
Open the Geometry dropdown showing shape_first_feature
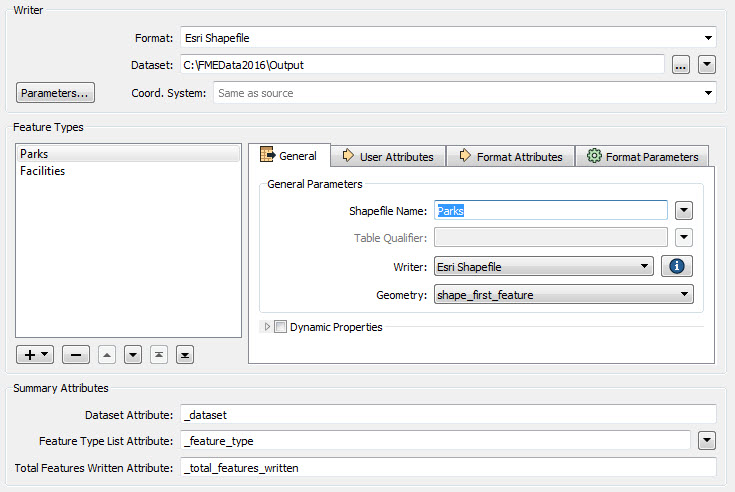tap(564, 294)
